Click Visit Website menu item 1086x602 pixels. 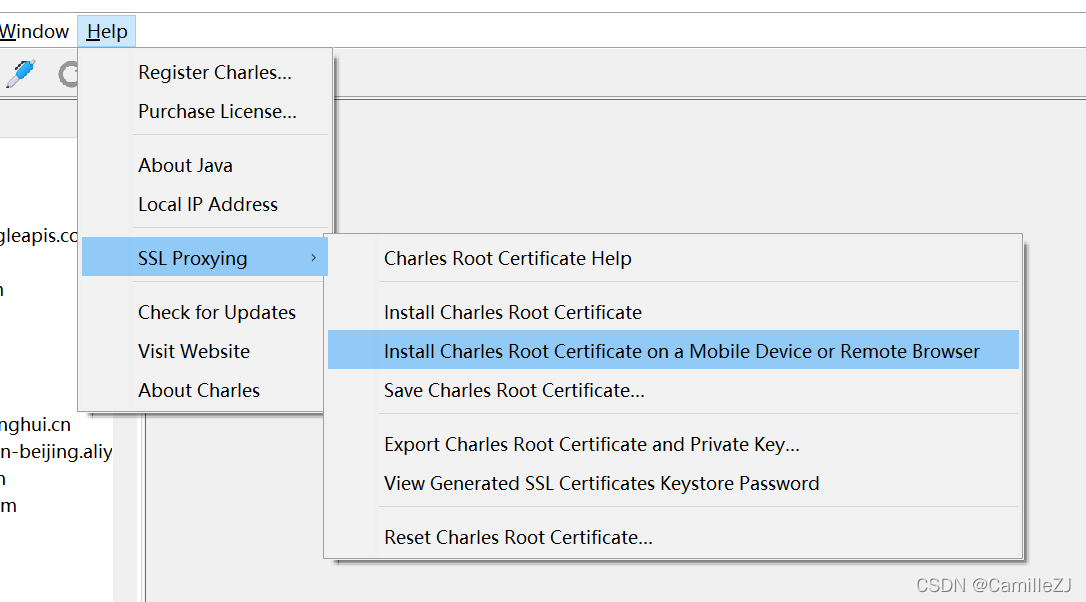194,351
